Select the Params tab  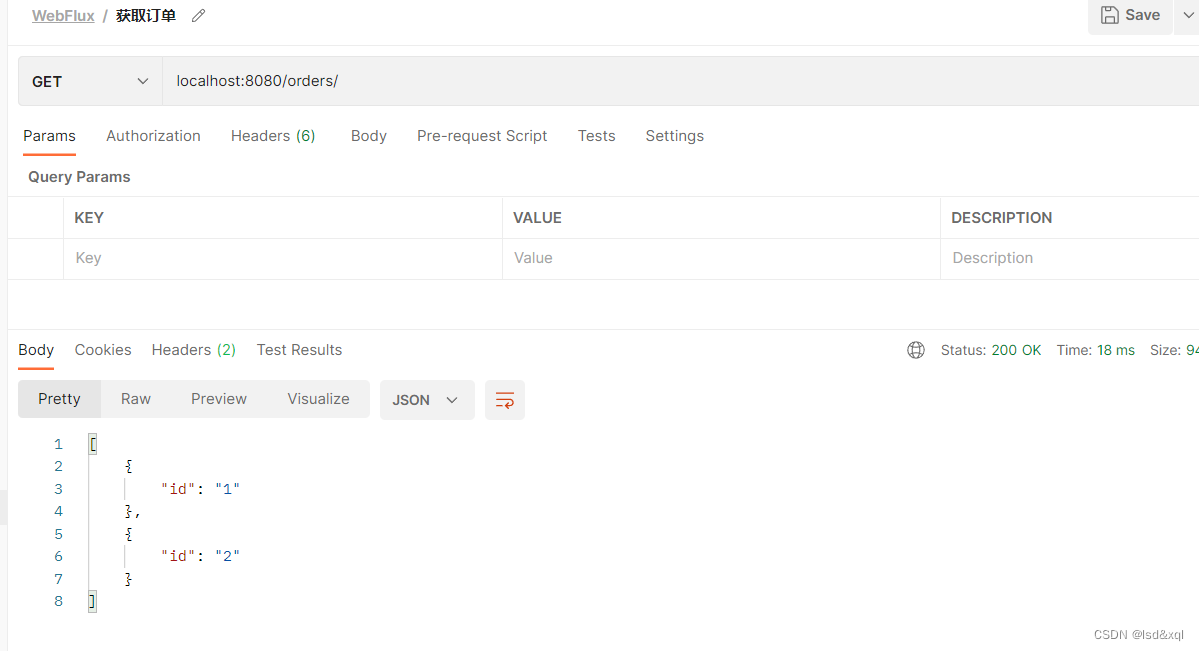pyautogui.click(x=49, y=135)
